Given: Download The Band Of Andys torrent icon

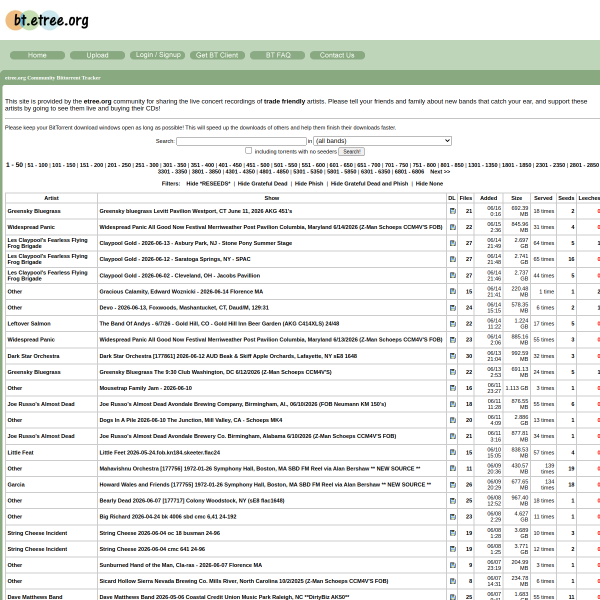Looking at the screenshot, I should click(x=453, y=324).
